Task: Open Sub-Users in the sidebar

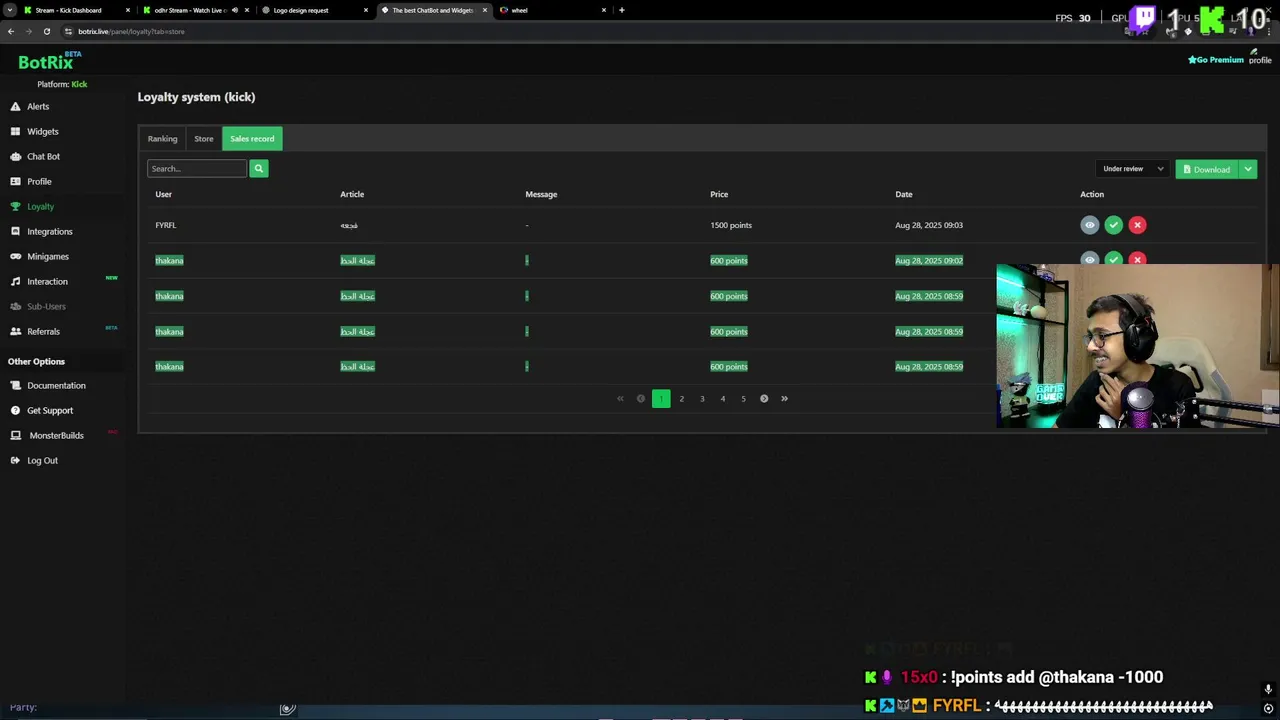Action: pos(46,306)
